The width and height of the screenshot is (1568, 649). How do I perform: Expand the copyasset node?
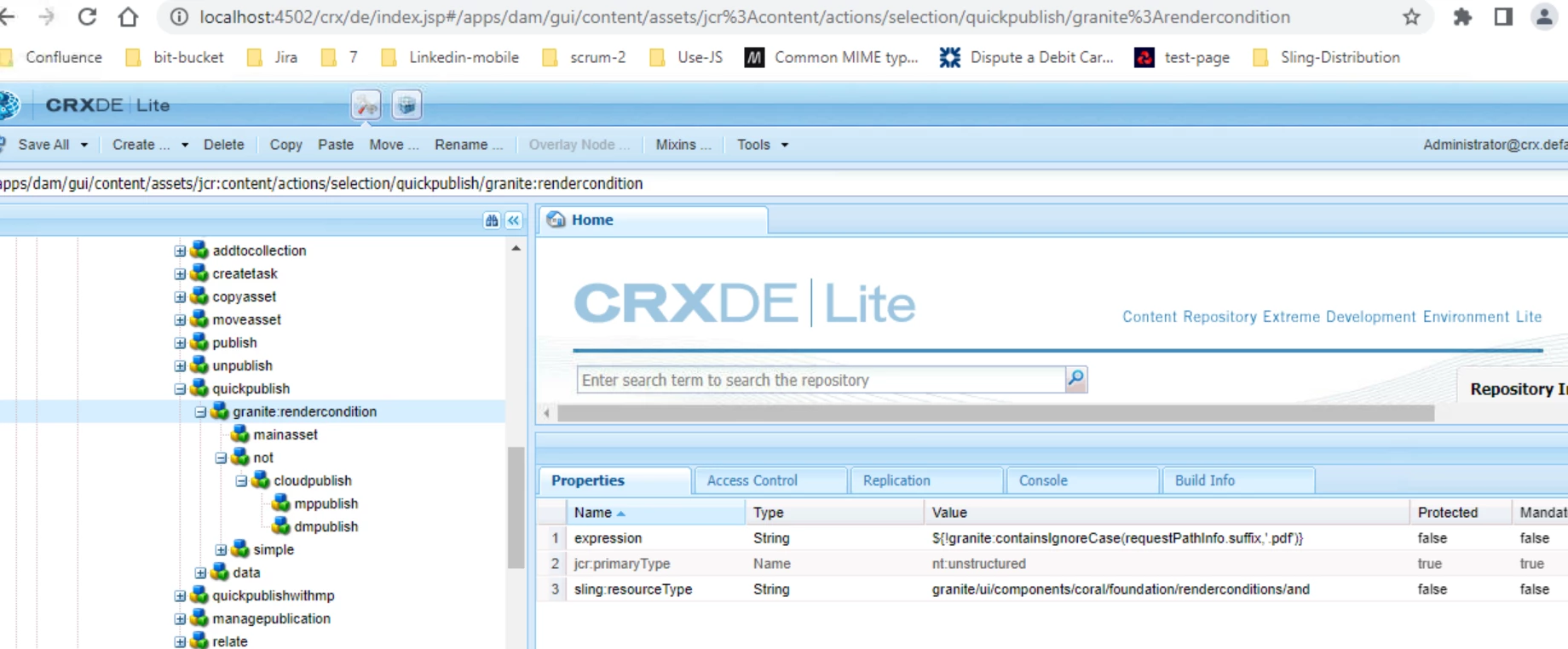click(180, 296)
